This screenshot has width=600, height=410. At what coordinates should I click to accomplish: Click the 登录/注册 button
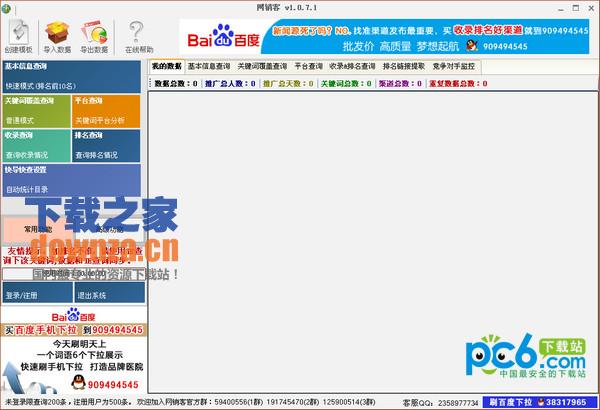[x=37, y=292]
